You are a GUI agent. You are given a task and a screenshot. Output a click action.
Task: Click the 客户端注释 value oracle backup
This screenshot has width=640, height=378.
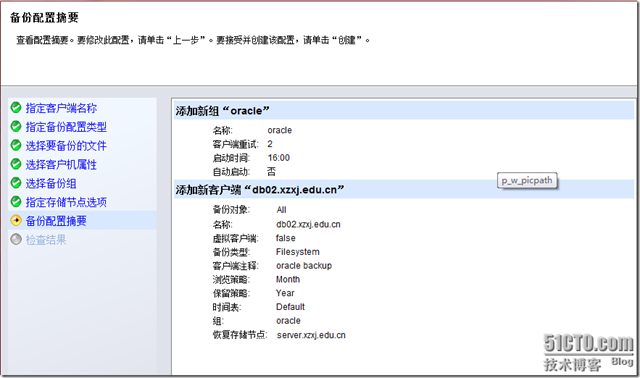click(304, 266)
